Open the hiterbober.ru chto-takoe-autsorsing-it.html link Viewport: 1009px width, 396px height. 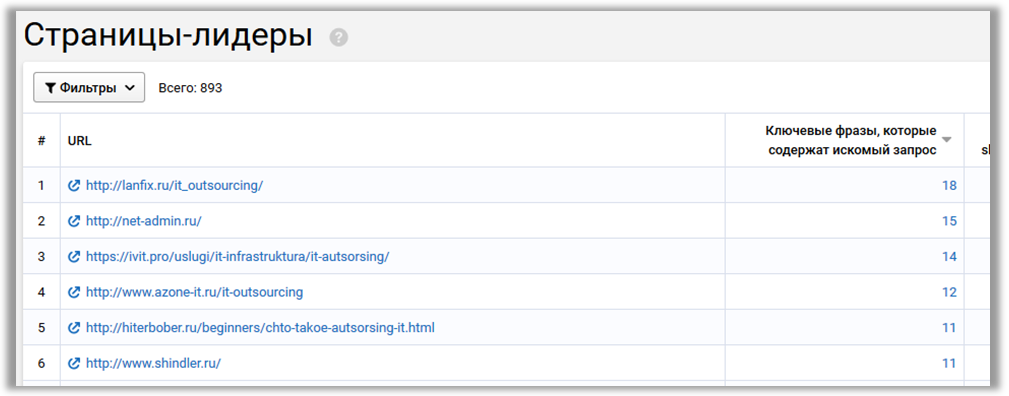click(x=260, y=328)
